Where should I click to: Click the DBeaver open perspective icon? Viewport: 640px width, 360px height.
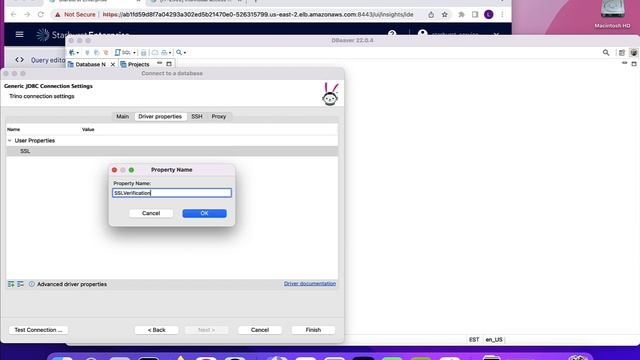[x=622, y=53]
